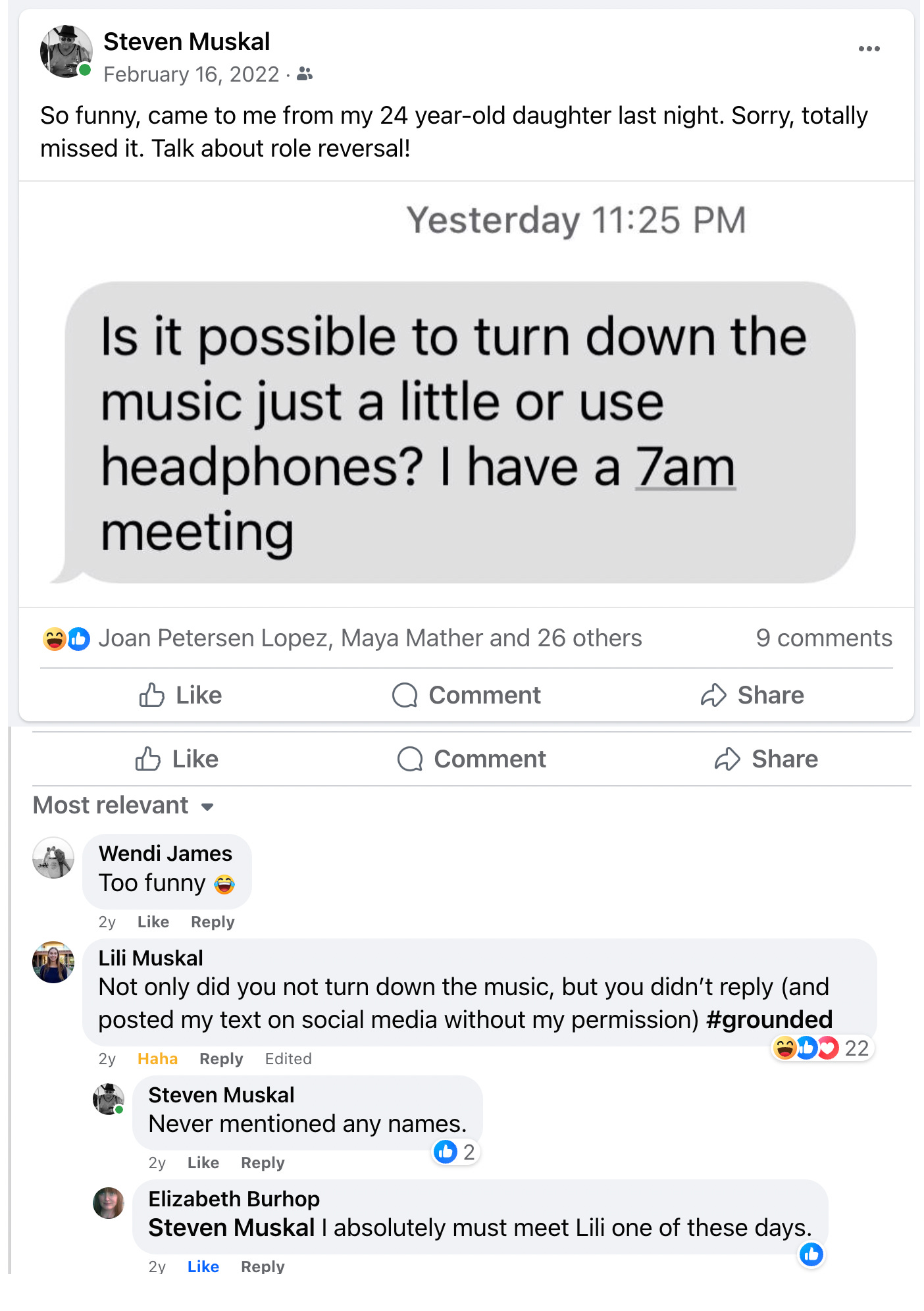924x1311 pixels.
Task: Reply to Lili Muskal's comment
Action: click(221, 1058)
